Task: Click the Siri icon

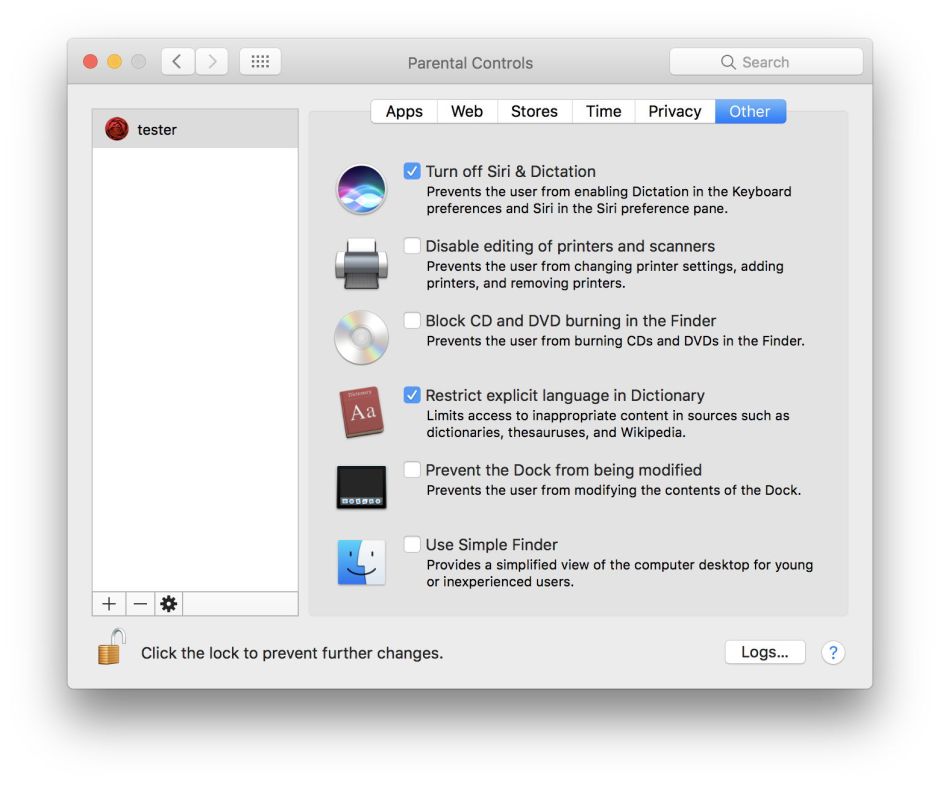Action: (x=361, y=190)
